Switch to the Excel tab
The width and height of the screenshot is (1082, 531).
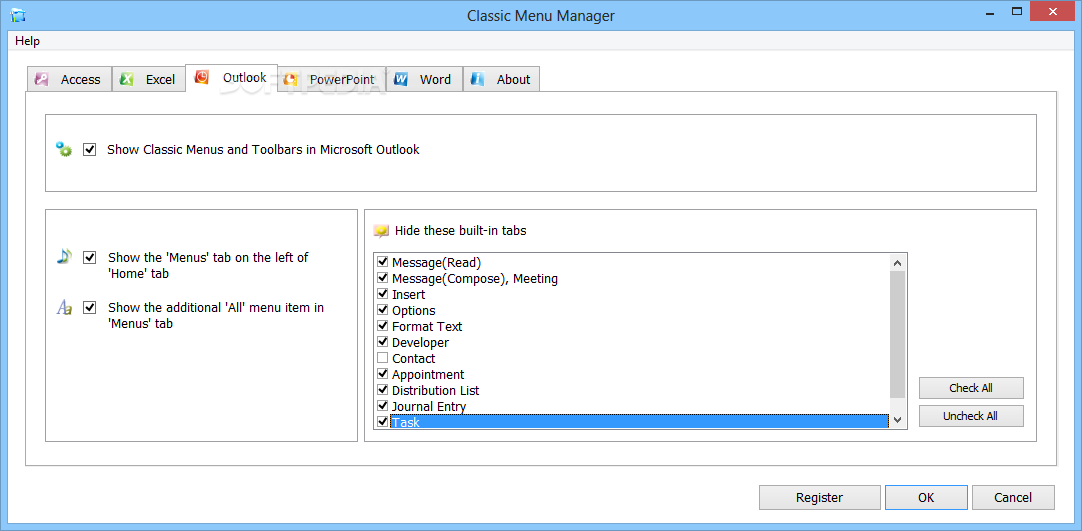coord(148,79)
